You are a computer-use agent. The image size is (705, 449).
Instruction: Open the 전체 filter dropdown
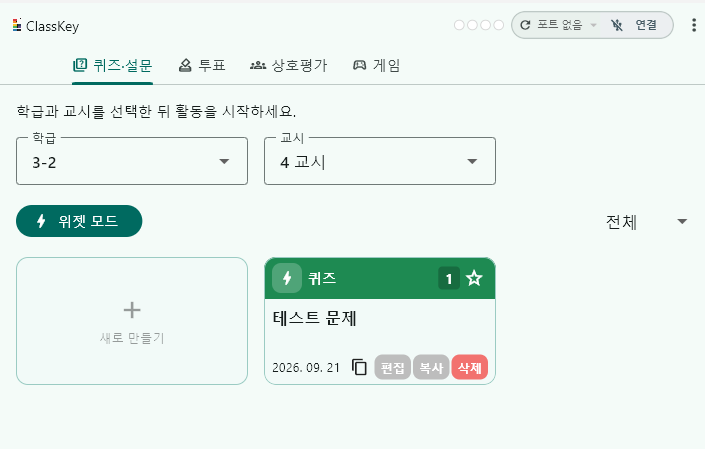click(x=646, y=222)
